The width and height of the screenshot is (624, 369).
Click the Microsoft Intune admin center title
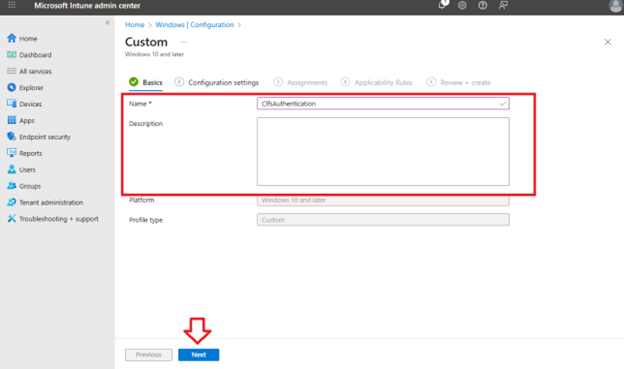click(x=87, y=6)
